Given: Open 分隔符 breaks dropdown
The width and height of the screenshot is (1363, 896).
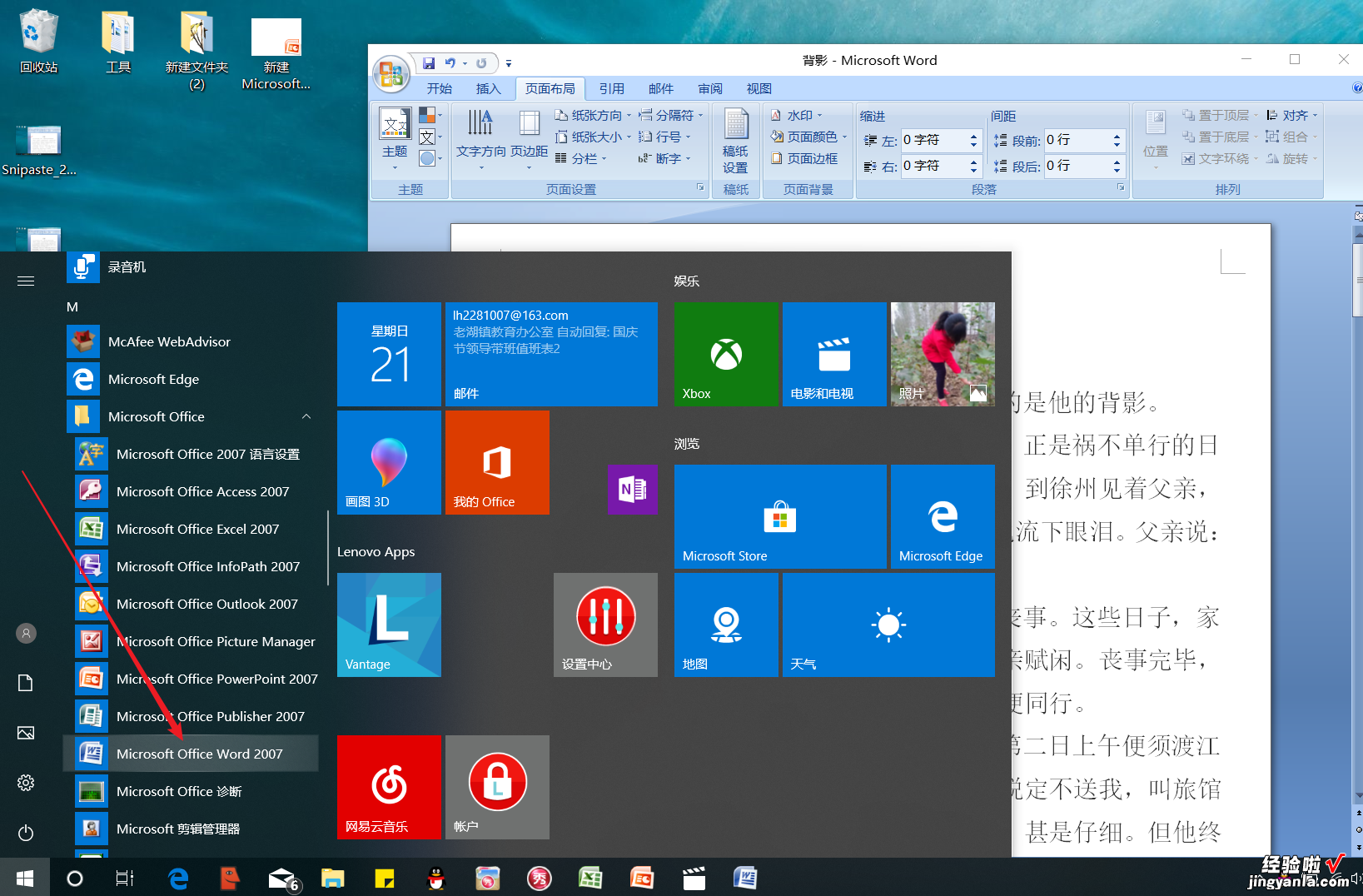Looking at the screenshot, I should coord(671,115).
